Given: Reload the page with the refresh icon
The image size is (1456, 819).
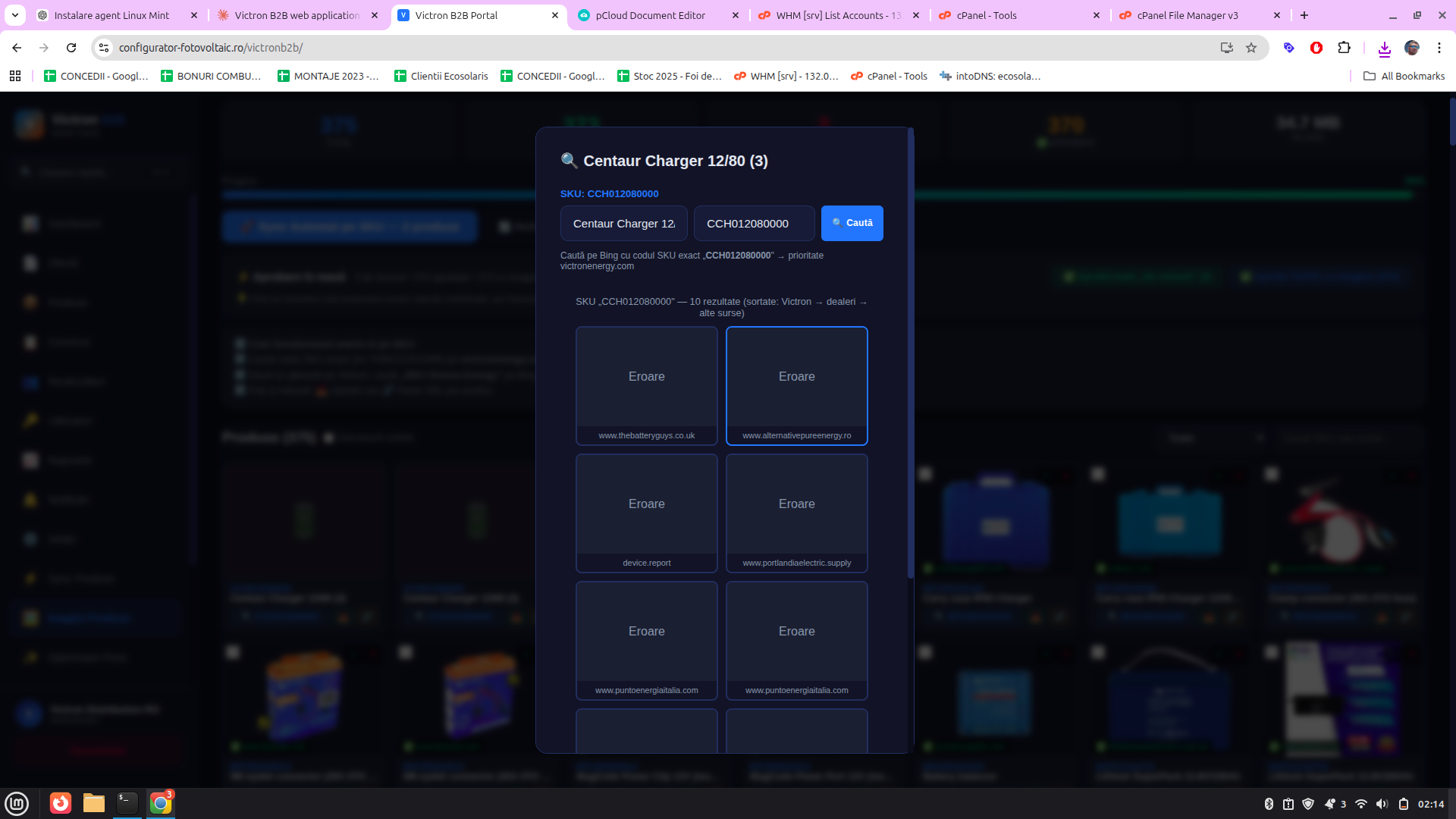Looking at the screenshot, I should pos(71,48).
